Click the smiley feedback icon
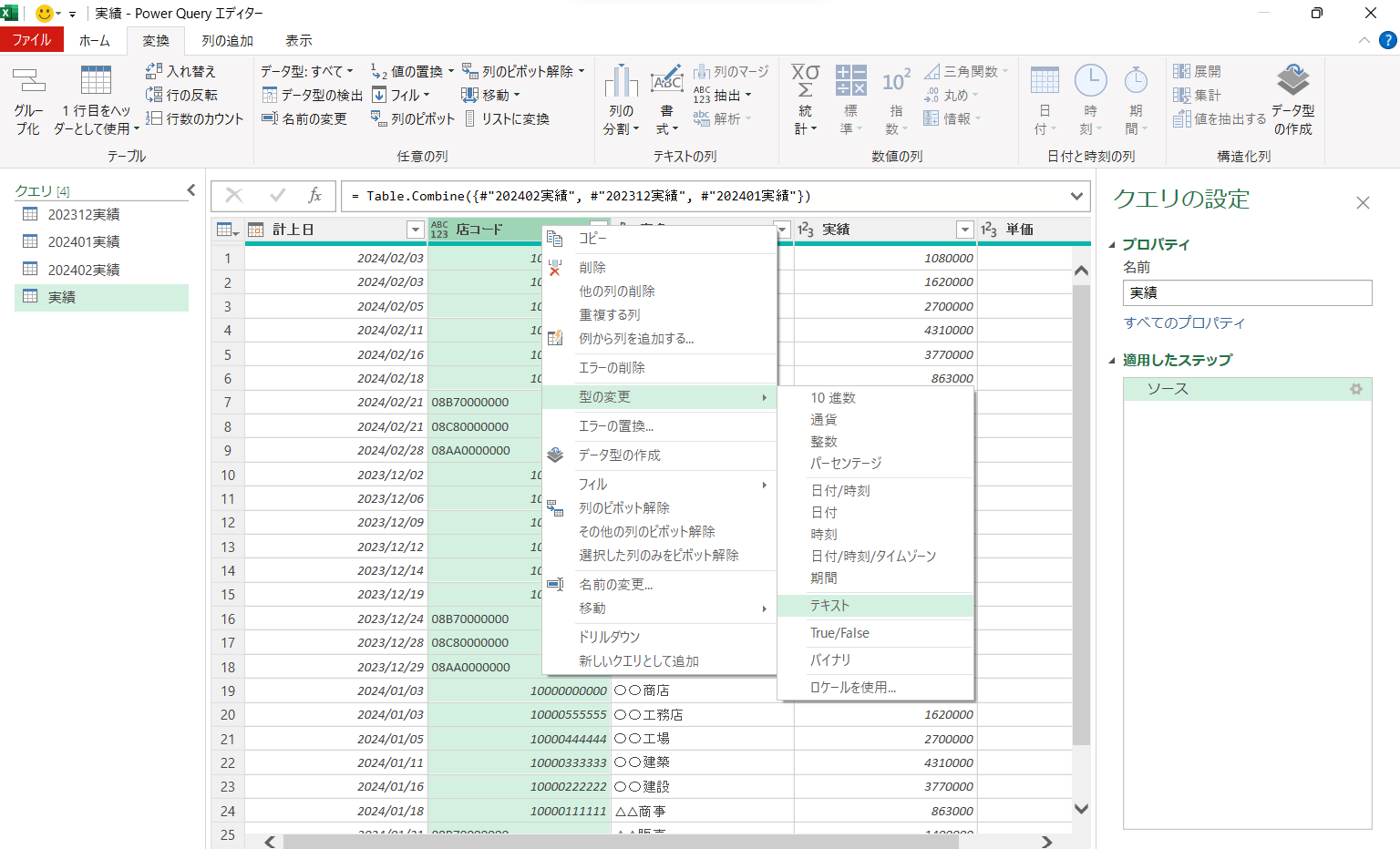The height and width of the screenshot is (849, 1400). coord(44,14)
